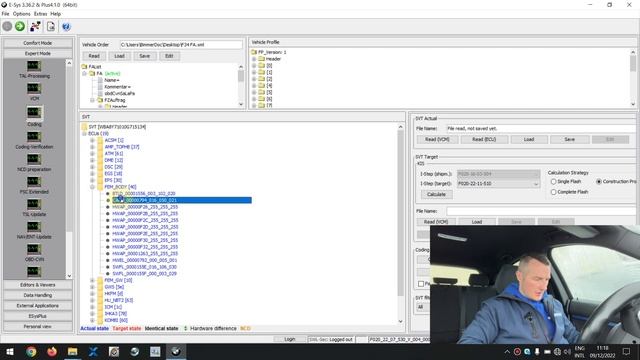
Task: Select the BTLD_00001556 tree entry
Action: click(144, 193)
